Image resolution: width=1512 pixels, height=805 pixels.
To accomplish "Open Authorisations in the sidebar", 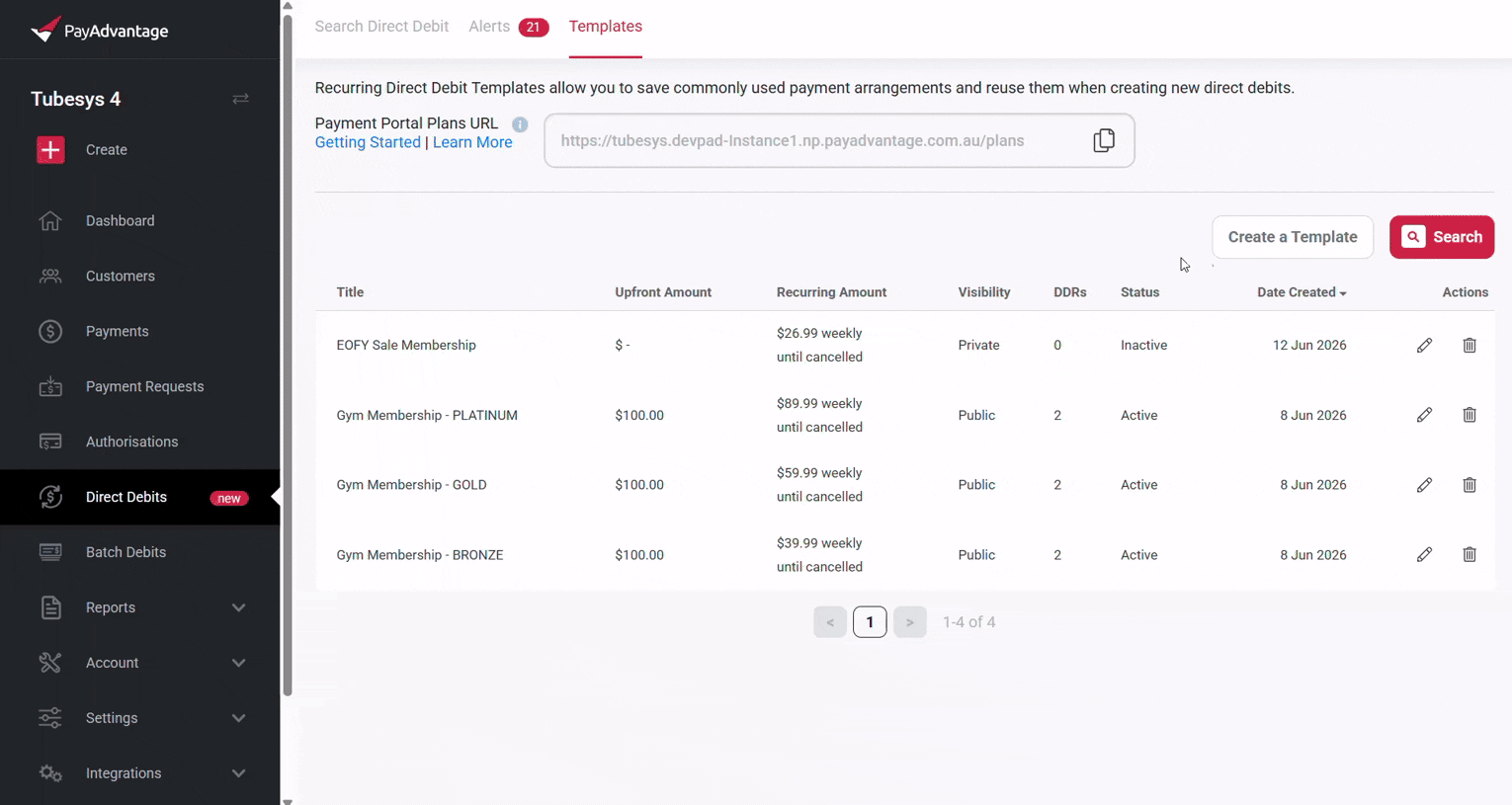I will pos(131,442).
